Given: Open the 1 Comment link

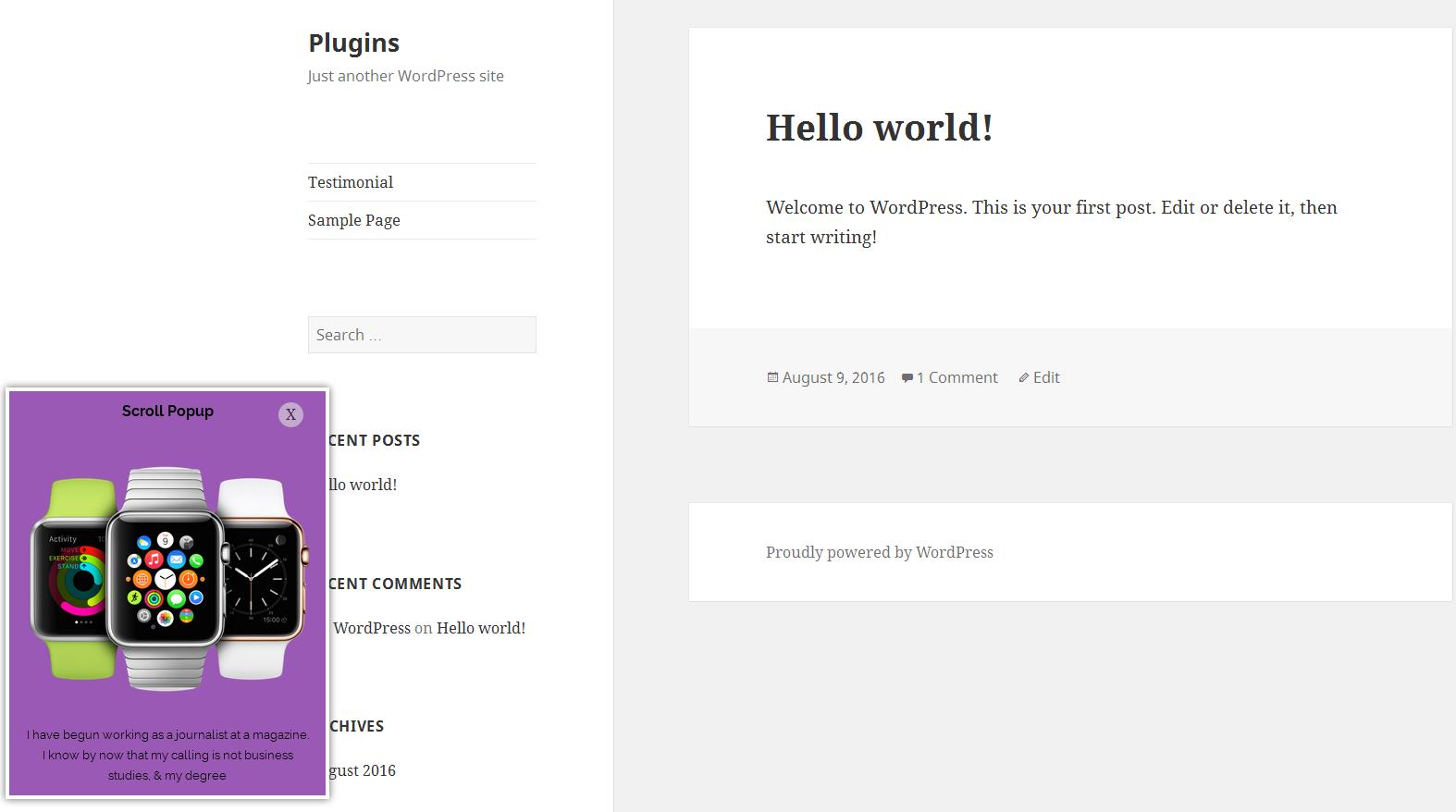Looking at the screenshot, I should pyautogui.click(x=957, y=377).
